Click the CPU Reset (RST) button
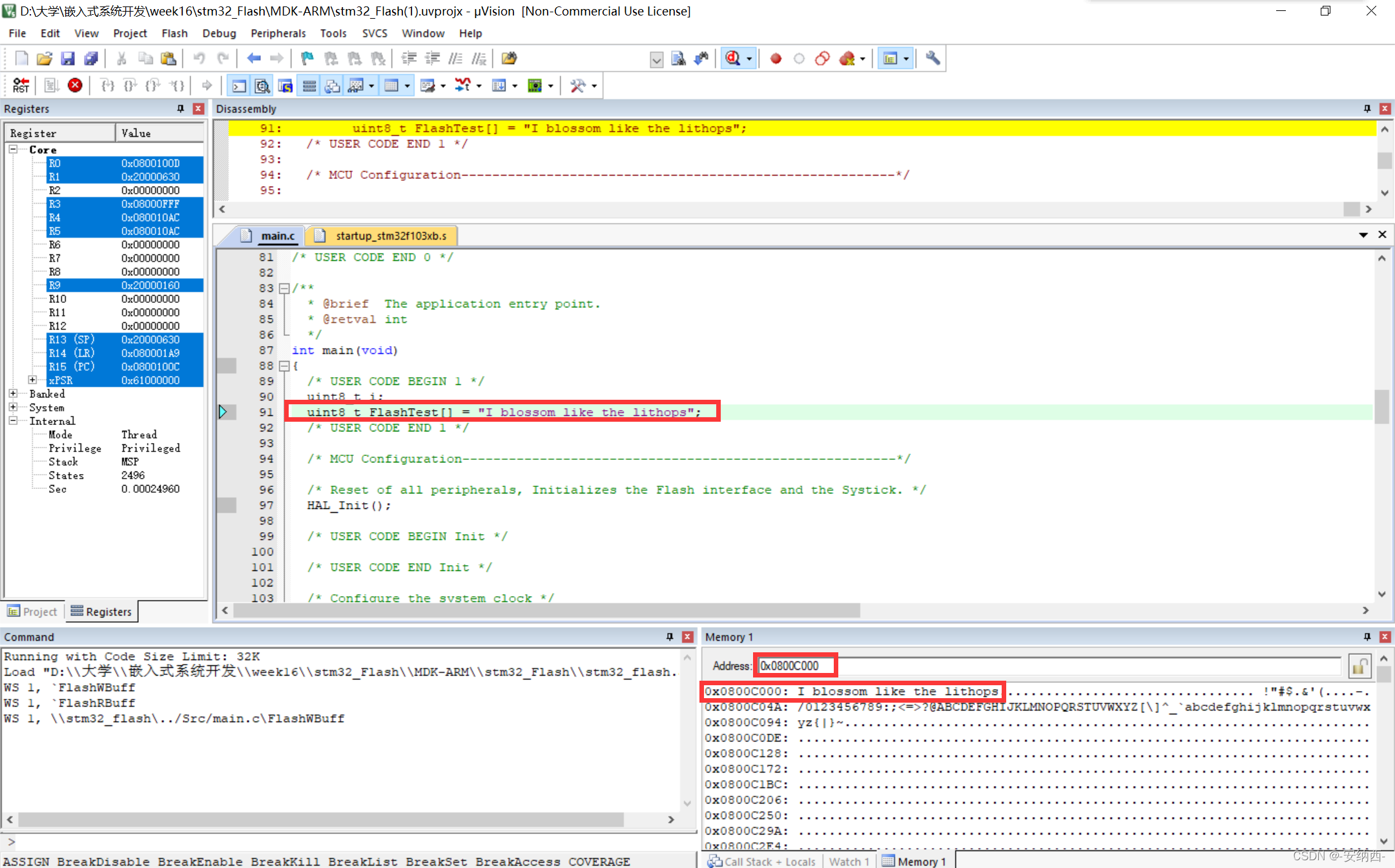The image size is (1395, 868). tap(21, 85)
